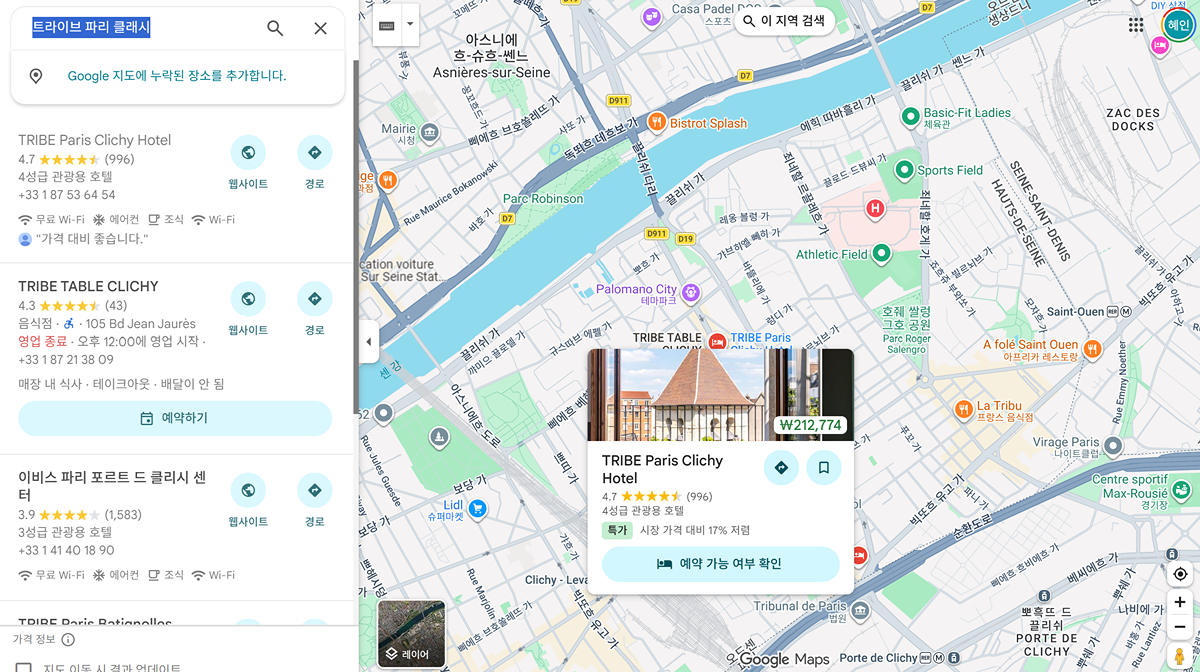Viewport: 1200px width, 672px height.
Task: Click the Virage Paris map label
Action: point(1066,442)
